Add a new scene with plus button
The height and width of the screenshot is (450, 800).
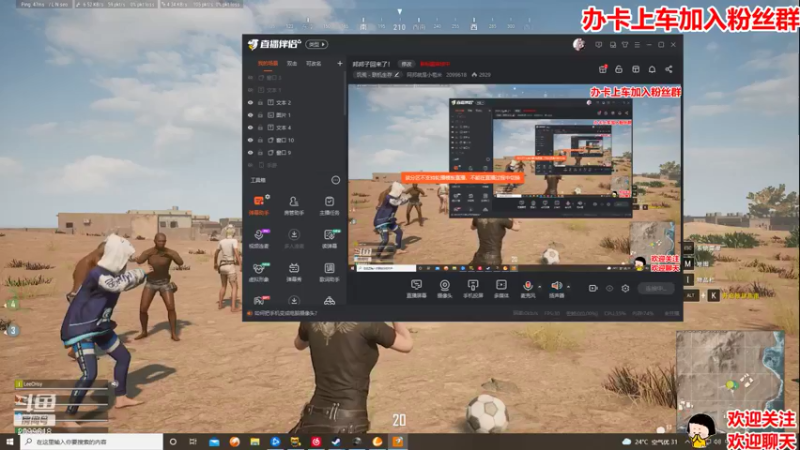coord(340,64)
